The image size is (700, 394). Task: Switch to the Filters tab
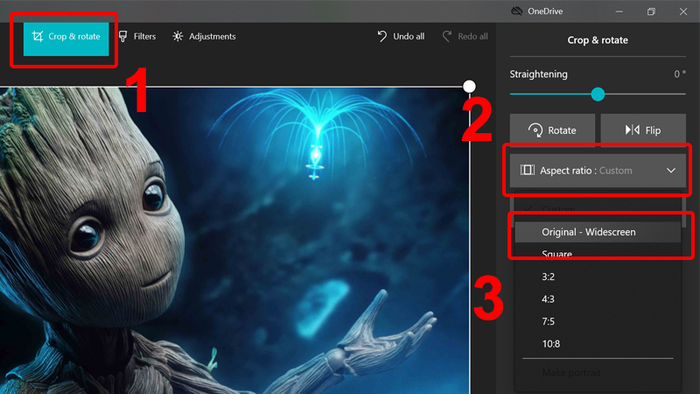pyautogui.click(x=138, y=37)
